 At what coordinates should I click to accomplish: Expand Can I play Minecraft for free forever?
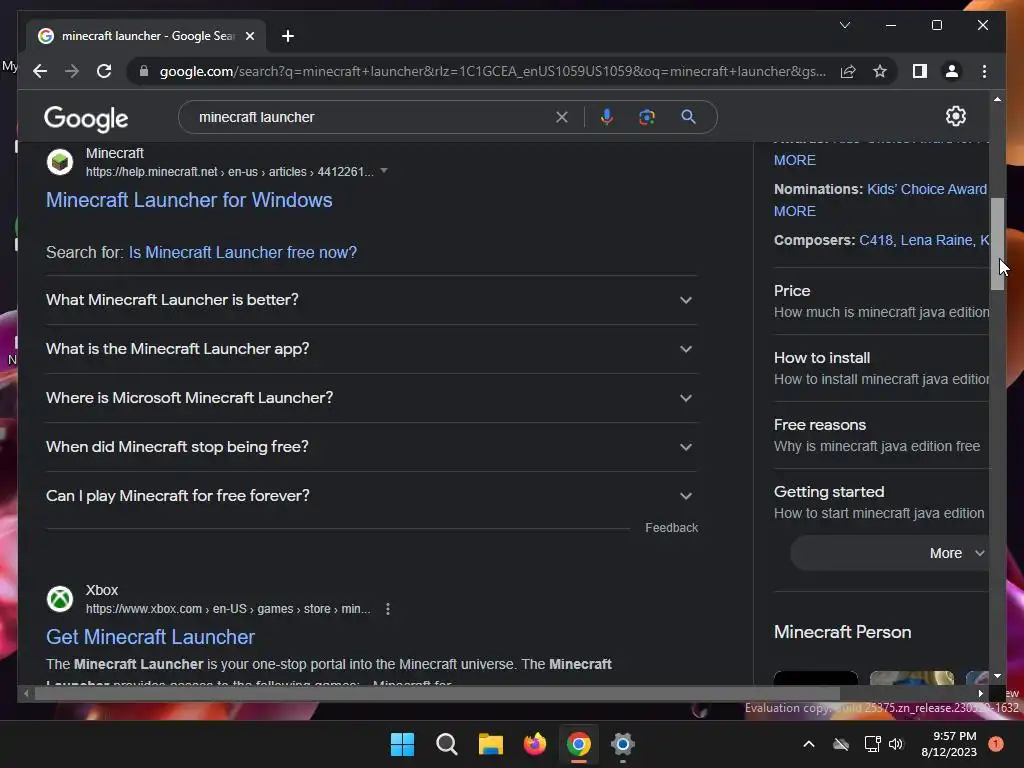[x=371, y=496]
